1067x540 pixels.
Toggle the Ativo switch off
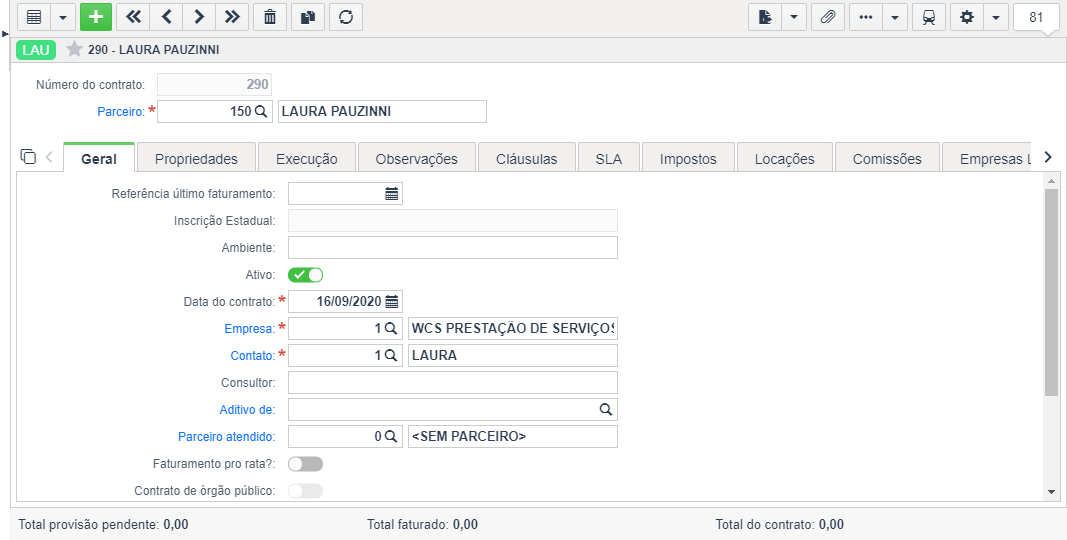point(306,275)
